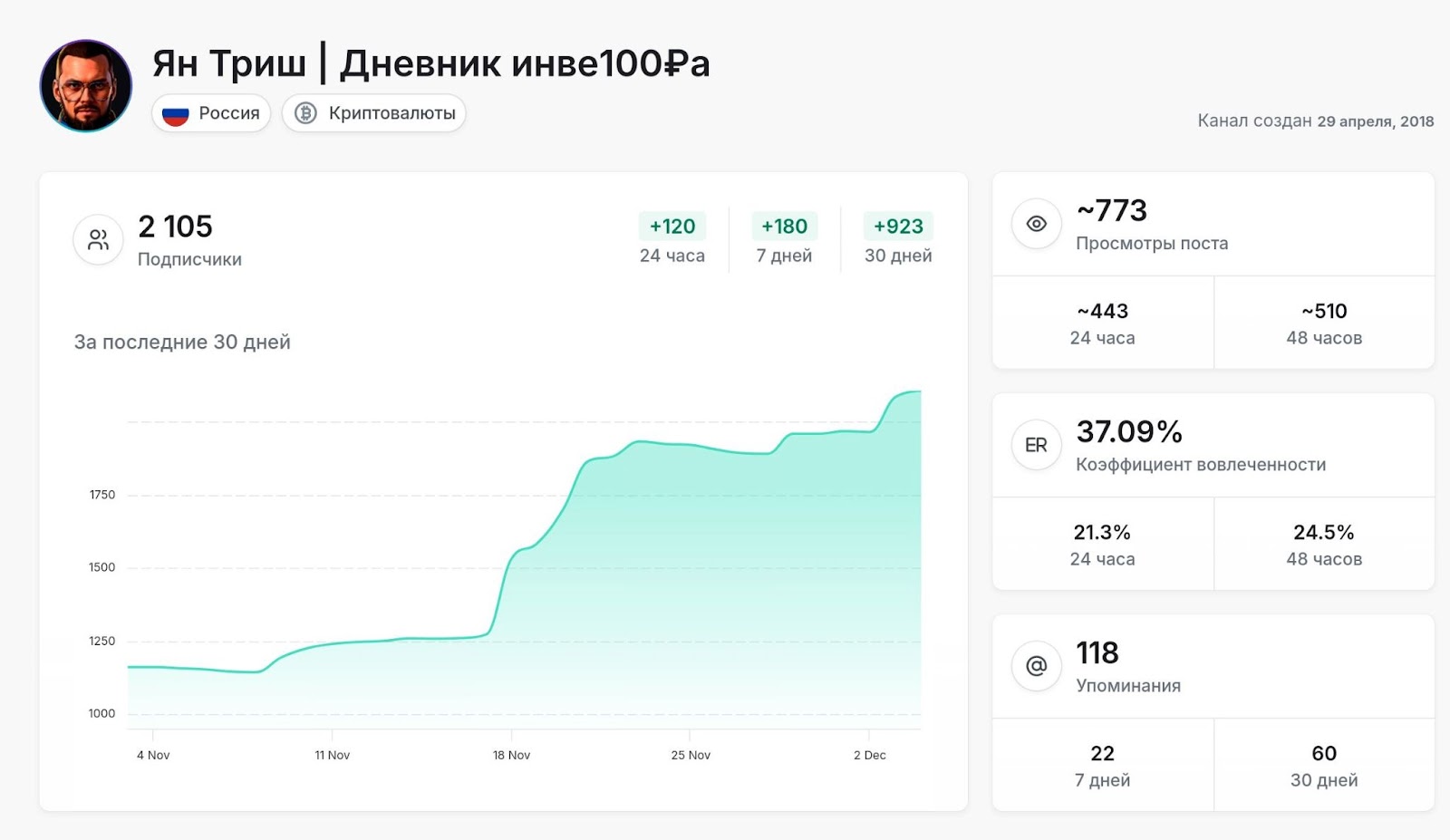This screenshot has width=1450, height=840.
Task: Click the channel avatar picture
Action: click(86, 86)
